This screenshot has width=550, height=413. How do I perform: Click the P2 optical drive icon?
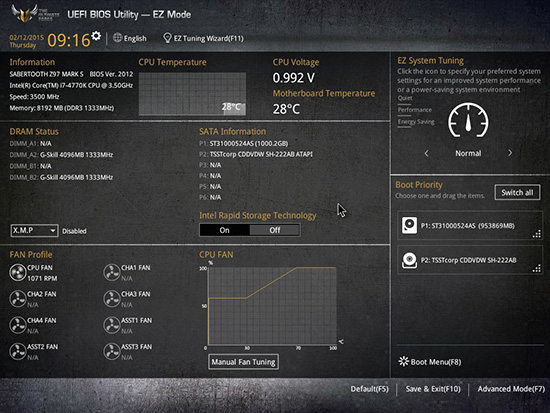point(409,260)
